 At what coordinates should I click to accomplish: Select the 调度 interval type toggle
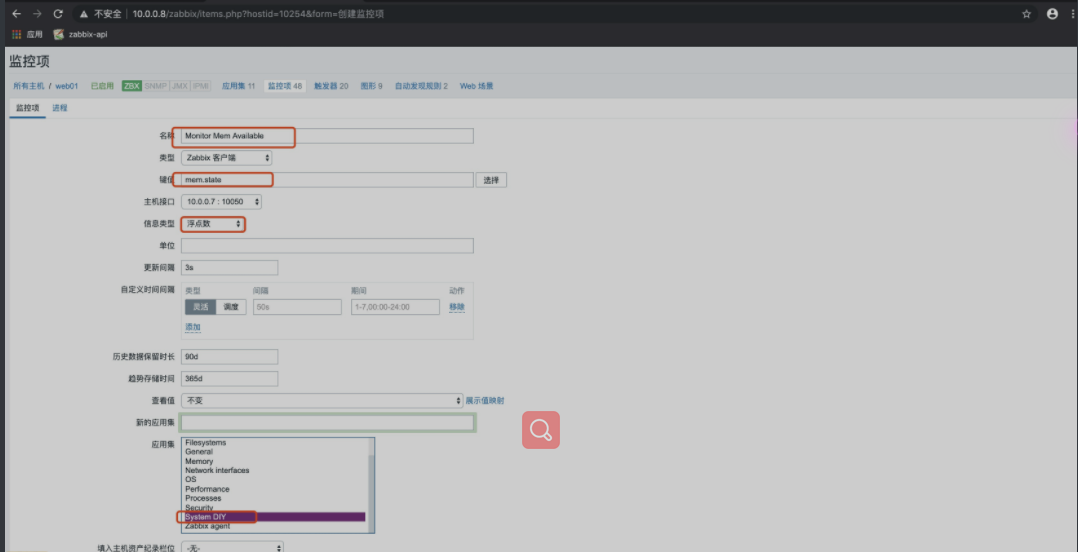(x=231, y=307)
